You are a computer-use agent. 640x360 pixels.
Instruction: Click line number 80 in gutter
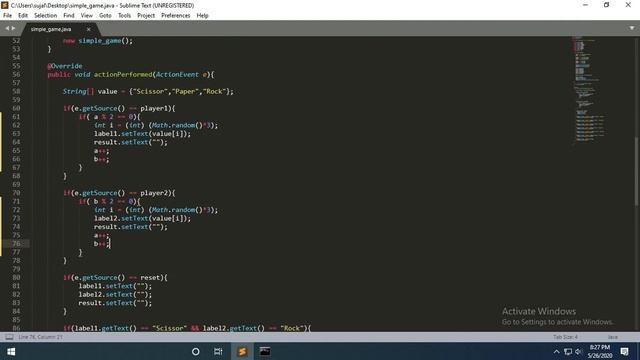pyautogui.click(x=16, y=278)
